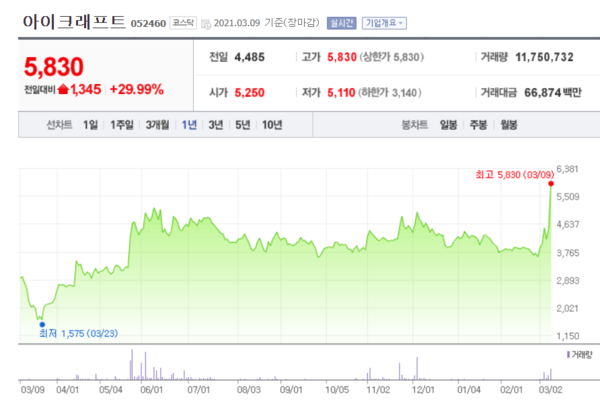
Task: Open the 기업개요 dropdown
Action: coord(385,23)
